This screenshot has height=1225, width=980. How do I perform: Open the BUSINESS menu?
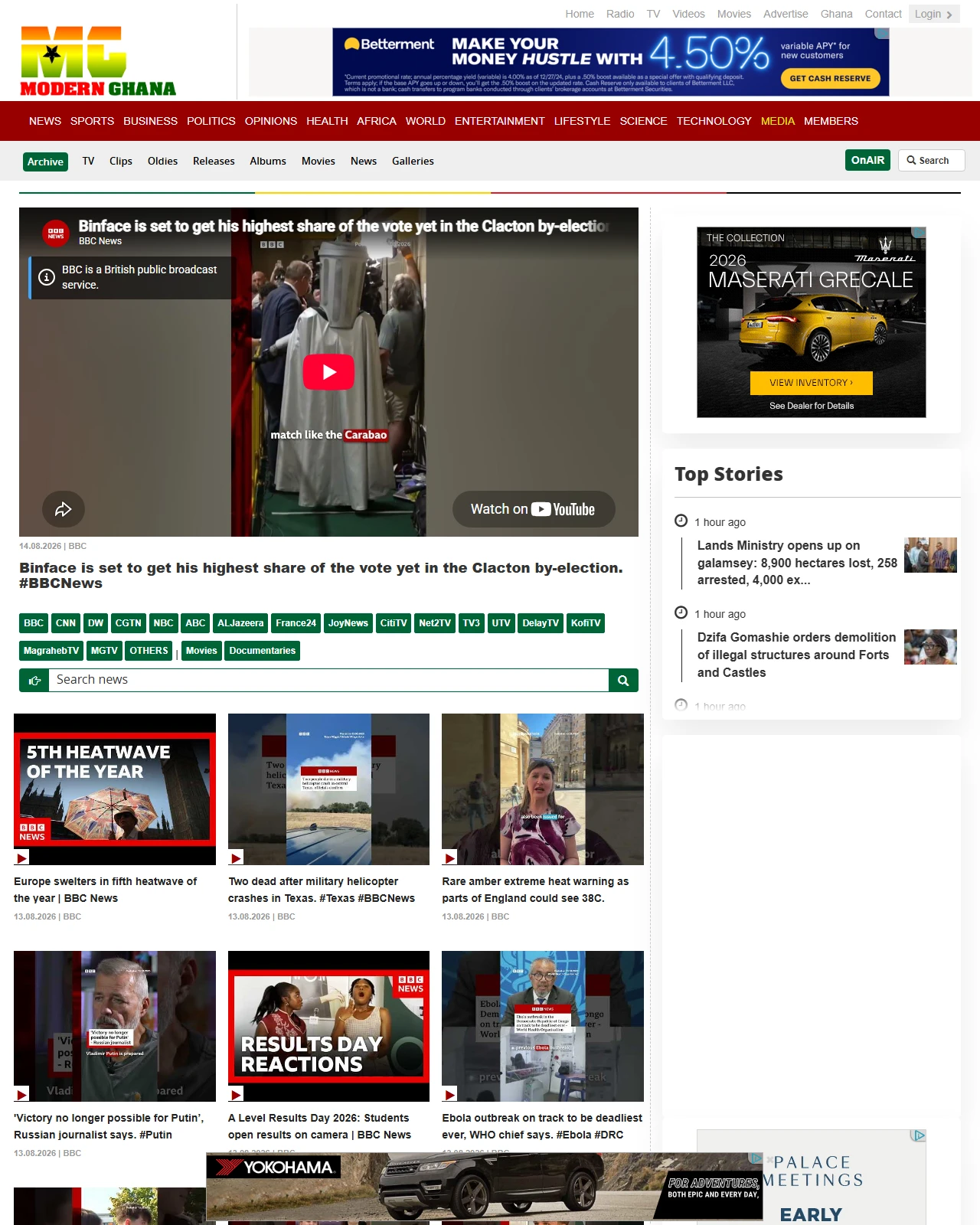(150, 121)
